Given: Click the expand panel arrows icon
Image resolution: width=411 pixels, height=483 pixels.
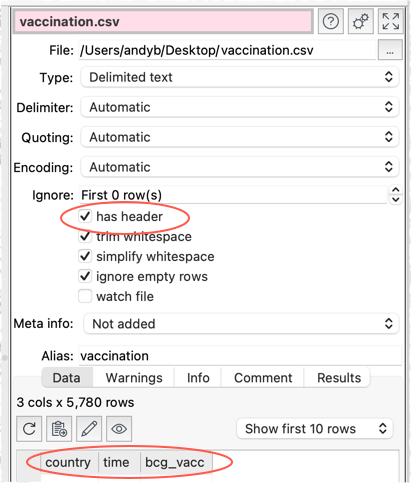Looking at the screenshot, I should point(390,22).
